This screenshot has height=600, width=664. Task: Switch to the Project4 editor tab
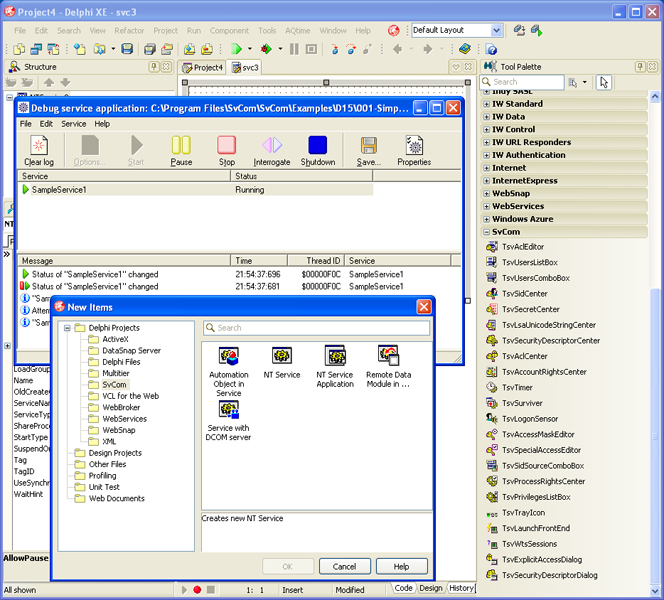[x=202, y=68]
